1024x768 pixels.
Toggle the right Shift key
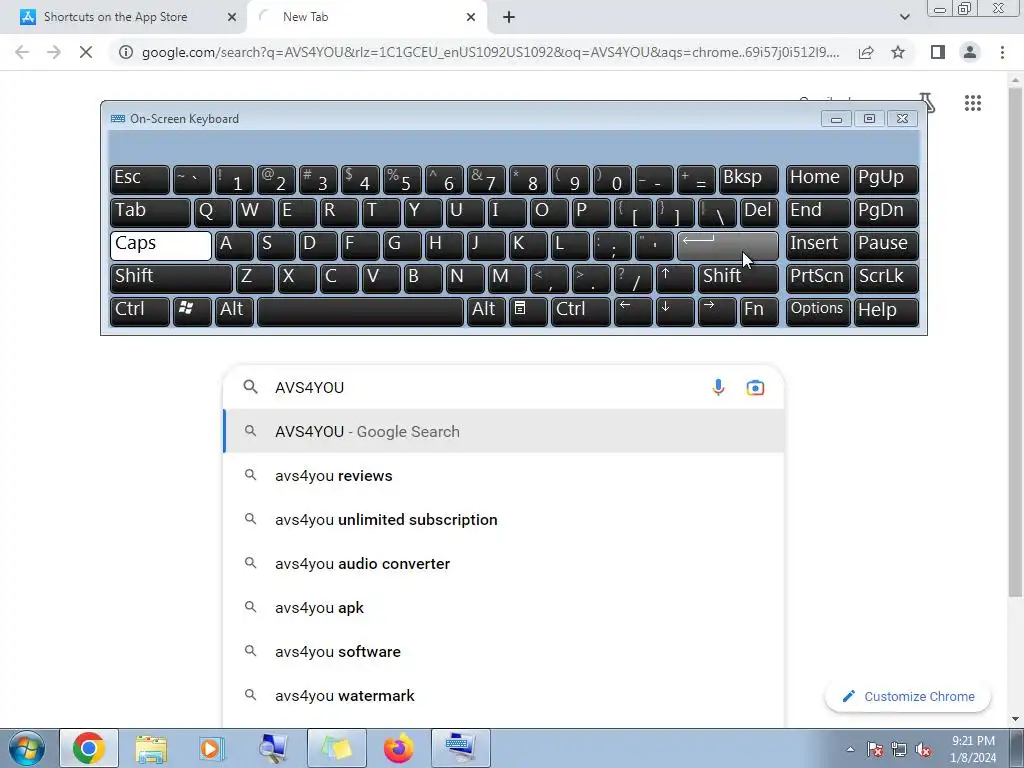point(738,278)
